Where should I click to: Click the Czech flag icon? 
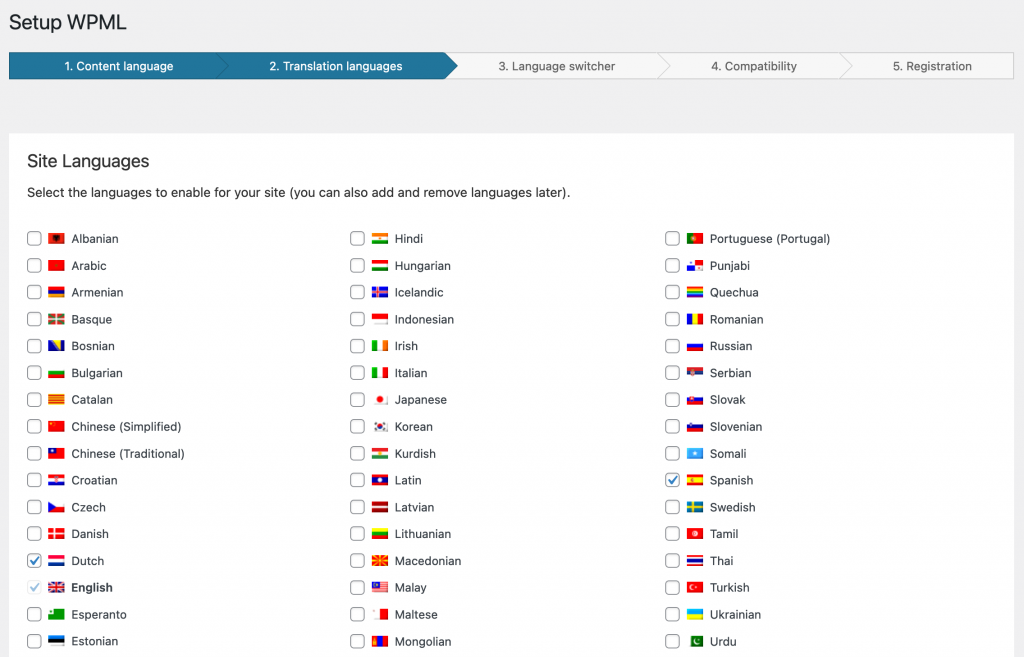(x=56, y=507)
